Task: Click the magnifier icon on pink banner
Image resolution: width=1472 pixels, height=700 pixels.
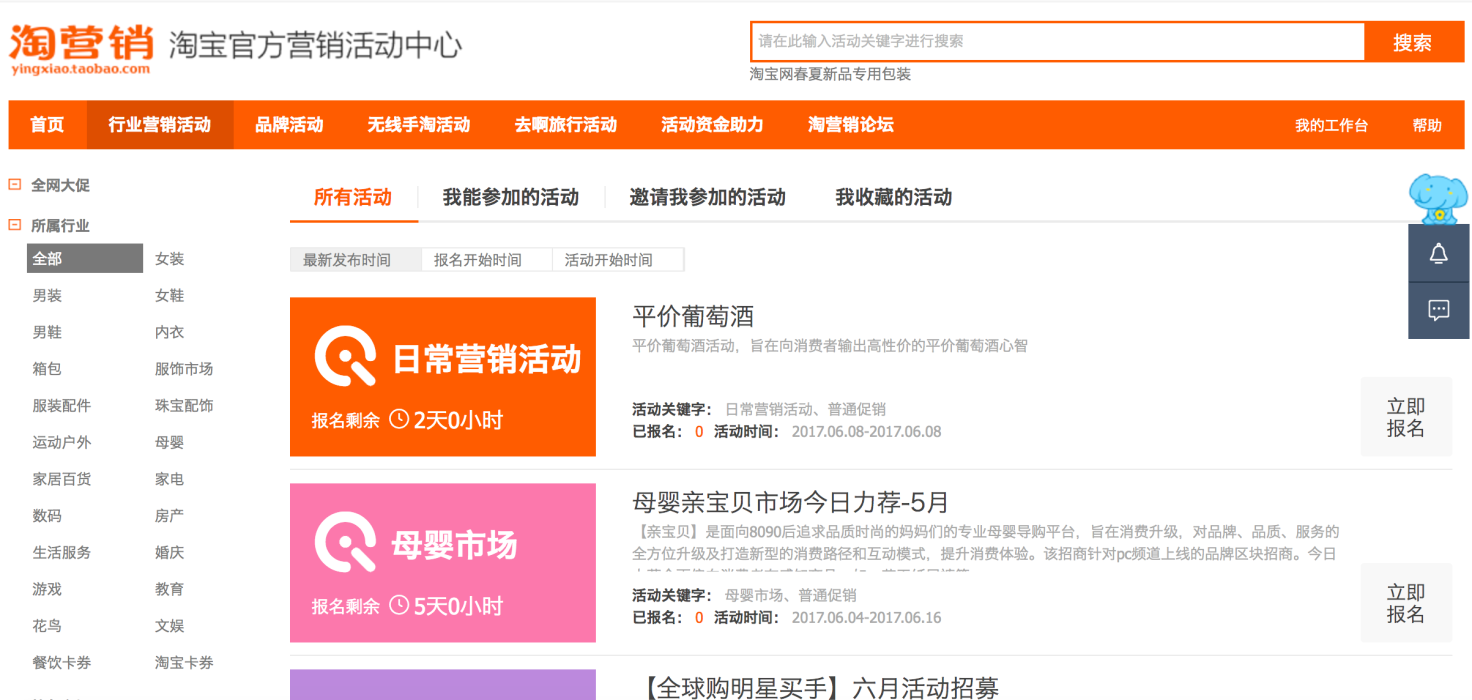Action: (345, 543)
